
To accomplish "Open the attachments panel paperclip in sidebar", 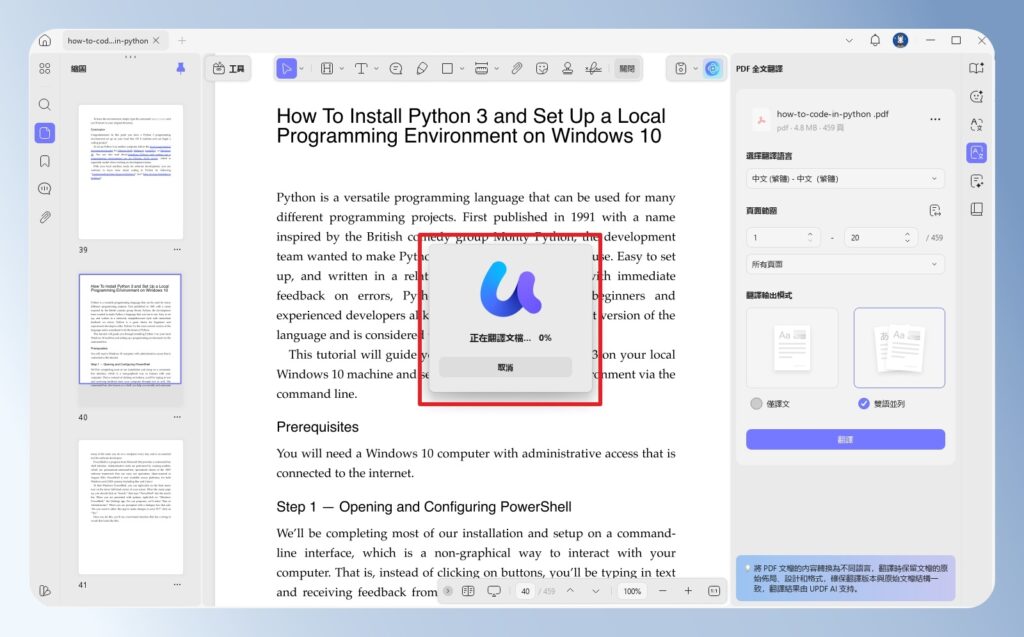I will pyautogui.click(x=44, y=218).
